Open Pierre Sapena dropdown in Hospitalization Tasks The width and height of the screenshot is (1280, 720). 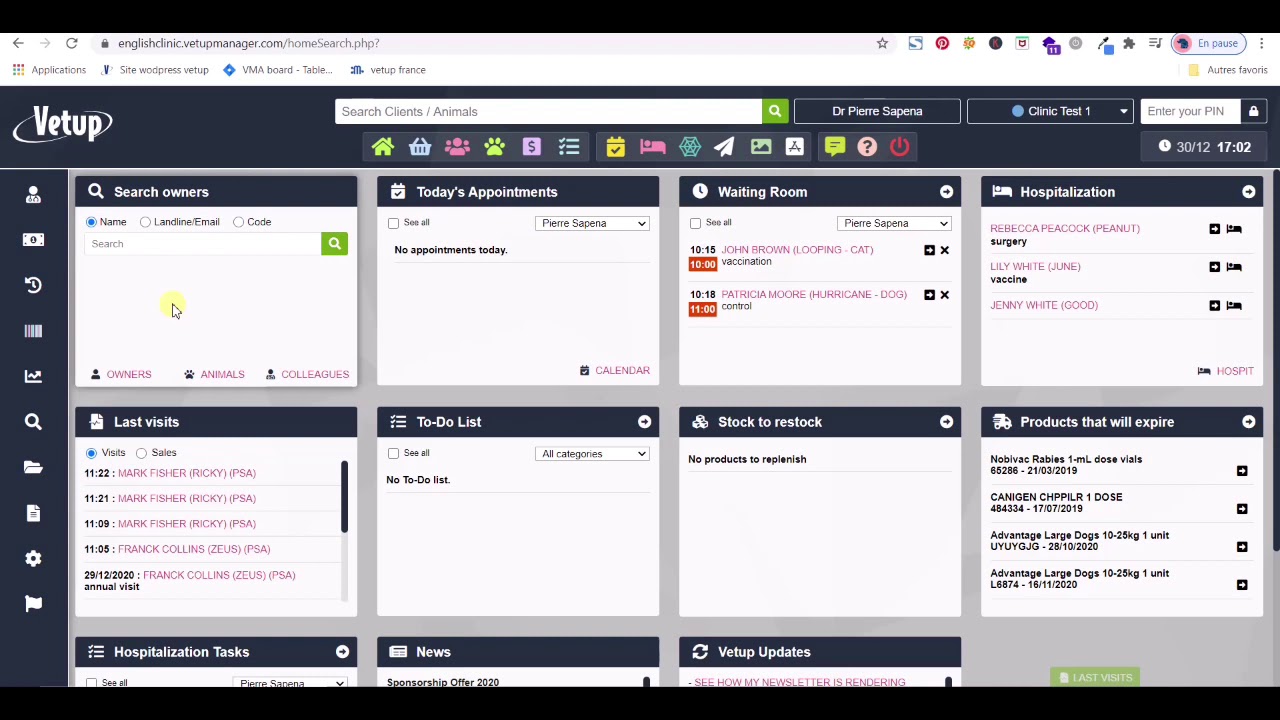291,683
